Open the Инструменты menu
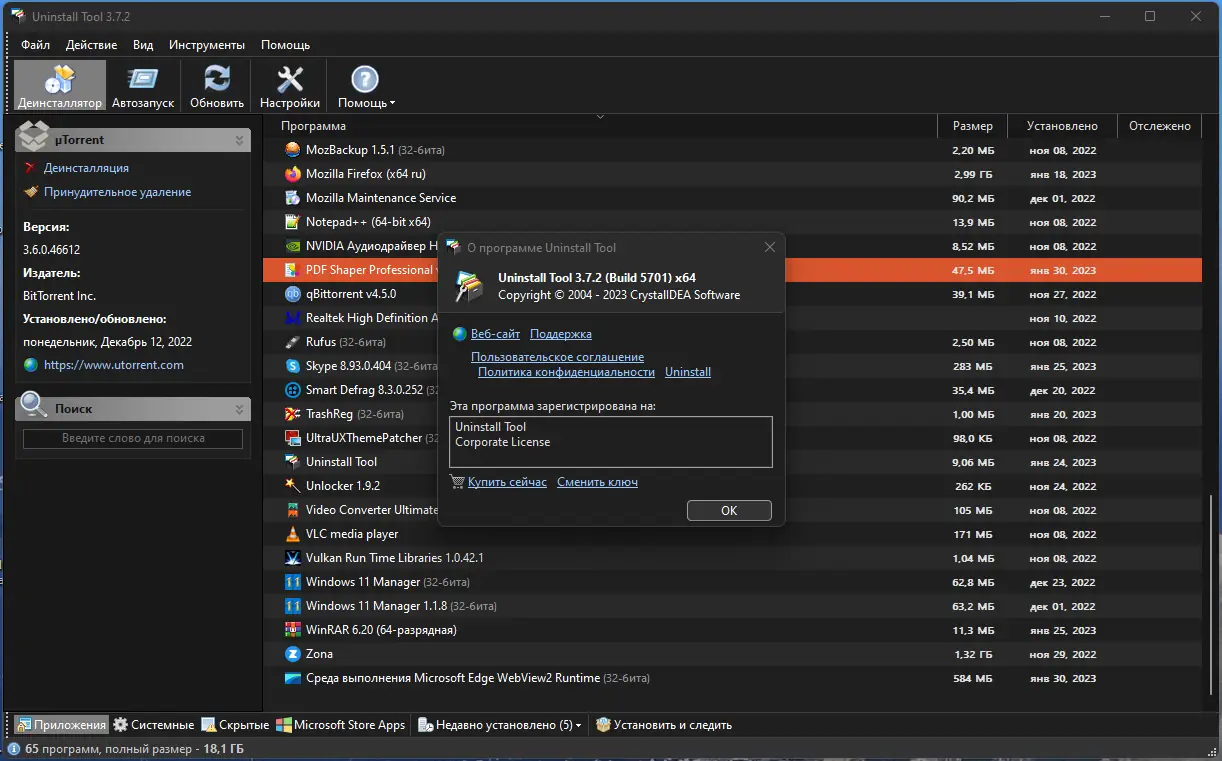This screenshot has width=1222, height=761. point(206,44)
